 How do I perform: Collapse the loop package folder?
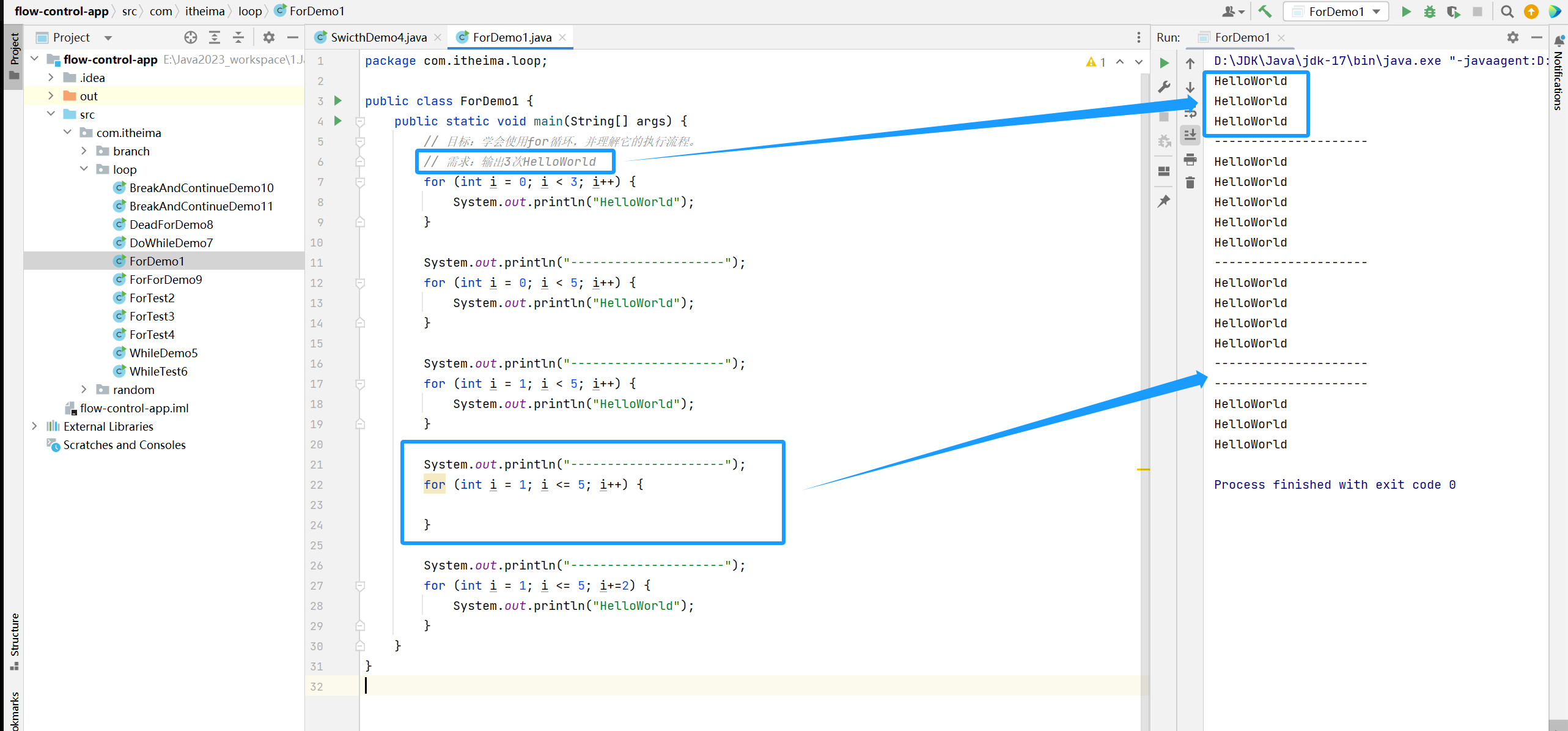pyautogui.click(x=84, y=169)
